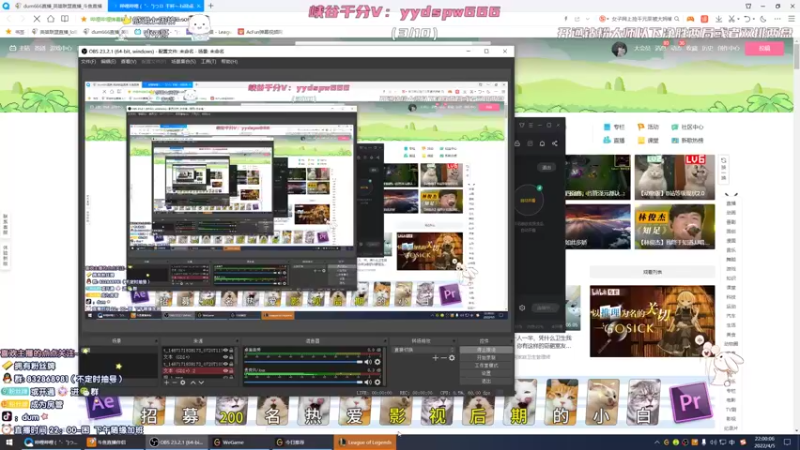This screenshot has width=800, height=450.
Task: Stop page loading in the browser
Action: coord(36,19)
